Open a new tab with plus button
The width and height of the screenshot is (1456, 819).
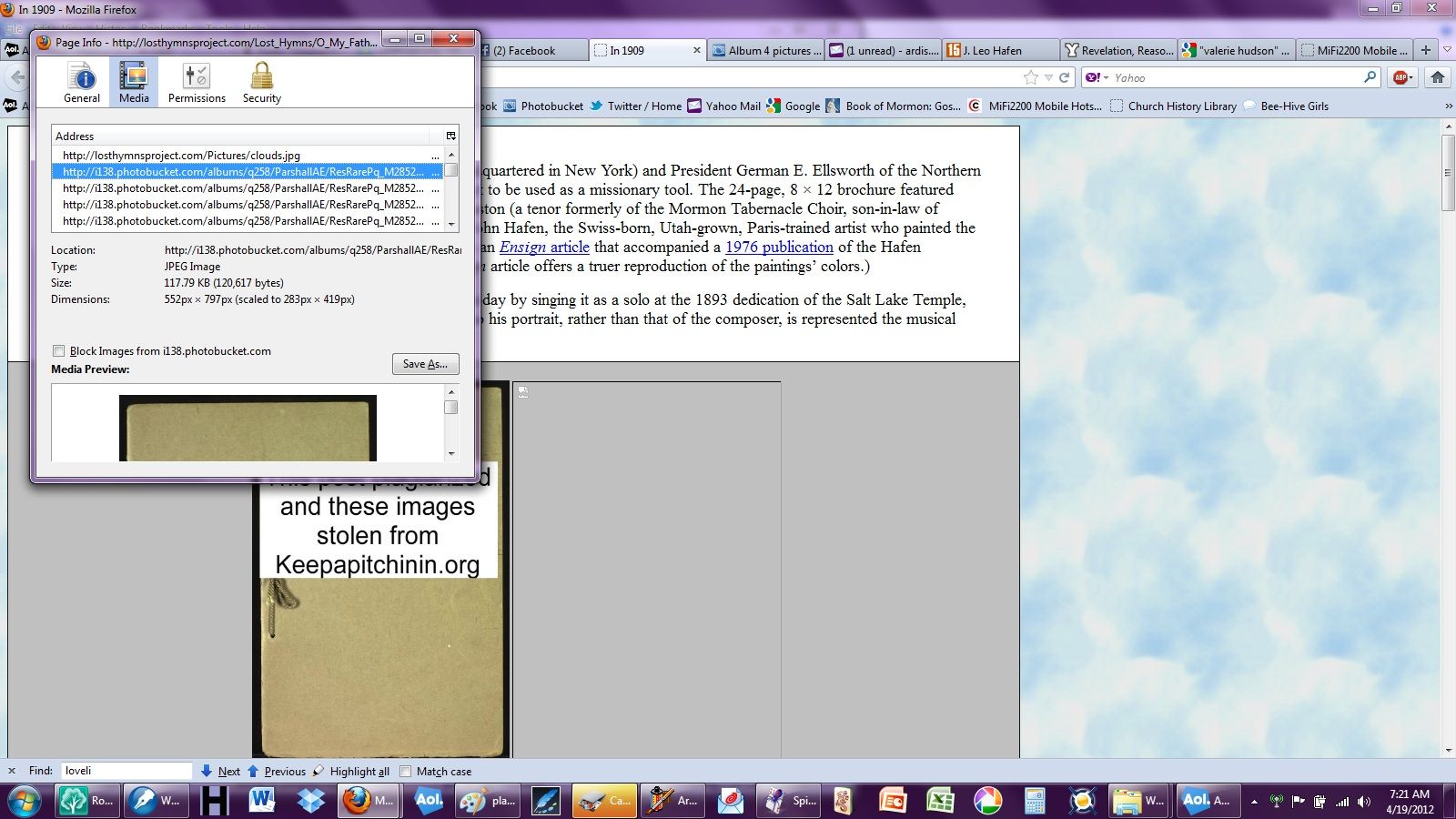coord(1426,50)
